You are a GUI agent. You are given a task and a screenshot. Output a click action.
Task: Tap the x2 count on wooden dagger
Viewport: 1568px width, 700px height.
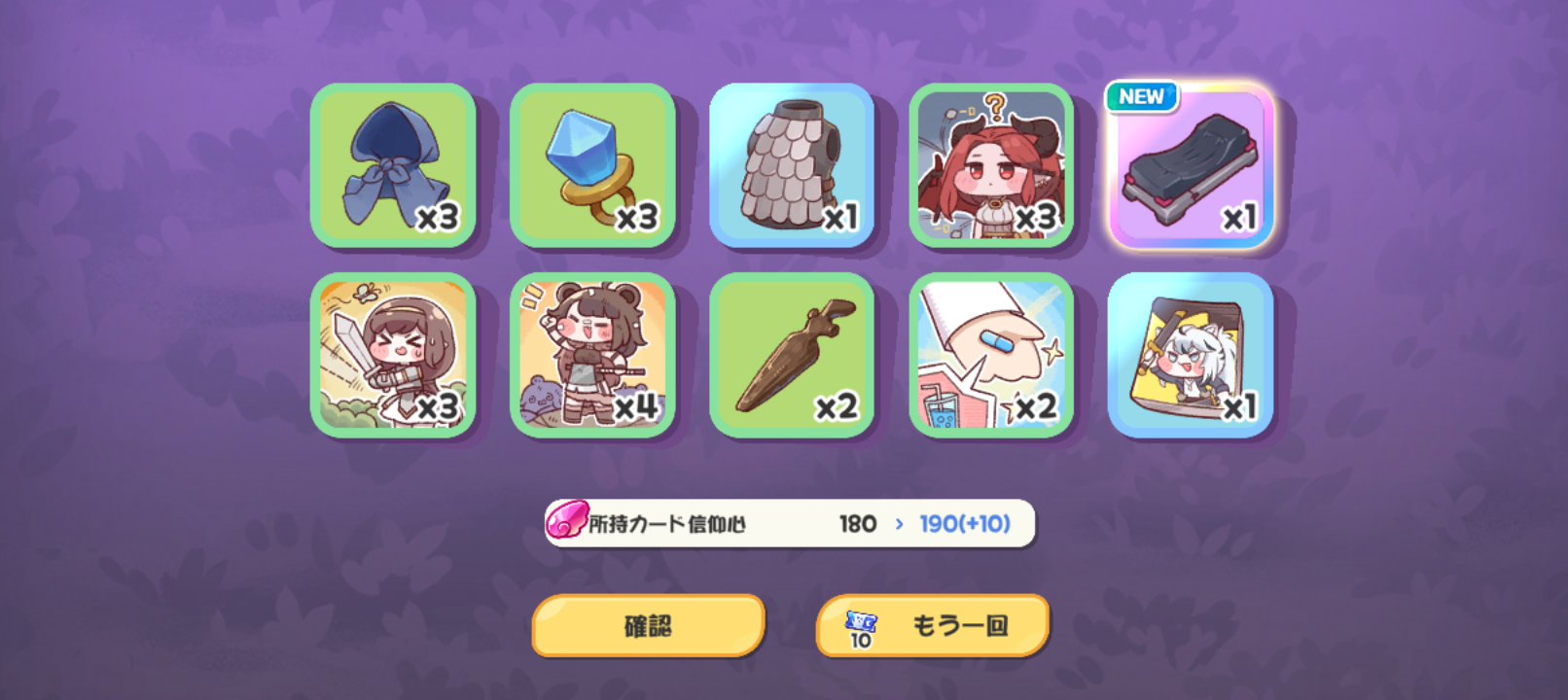[837, 406]
